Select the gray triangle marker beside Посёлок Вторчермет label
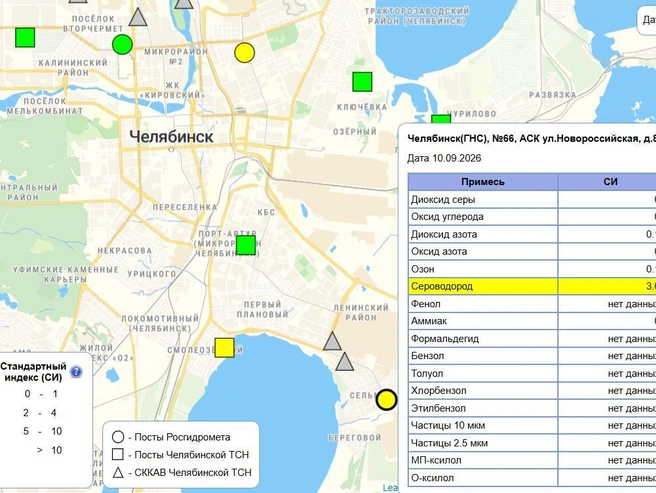This screenshot has width=656, height=493. 138,17
